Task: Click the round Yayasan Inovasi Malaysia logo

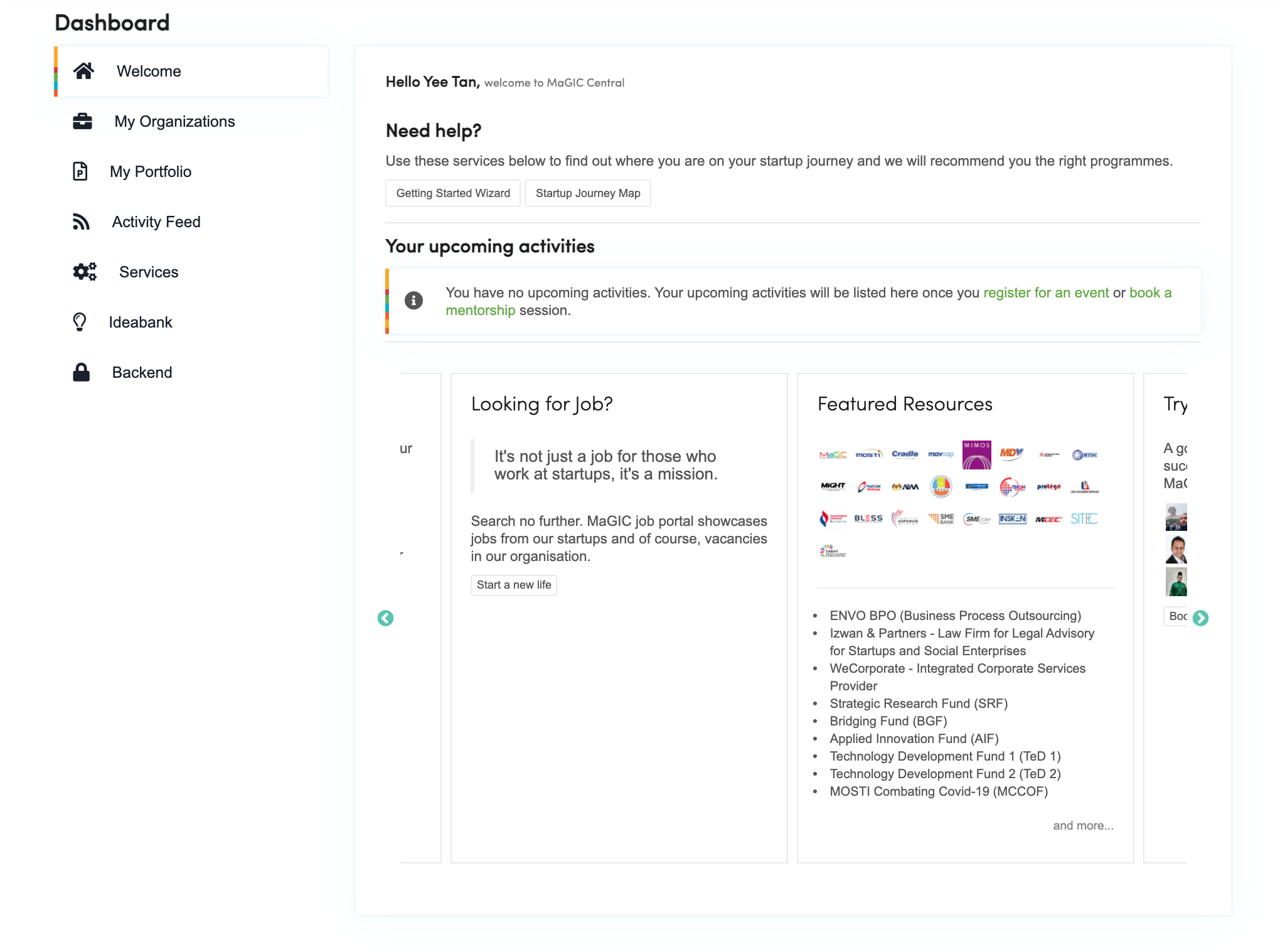Action: tap(941, 486)
